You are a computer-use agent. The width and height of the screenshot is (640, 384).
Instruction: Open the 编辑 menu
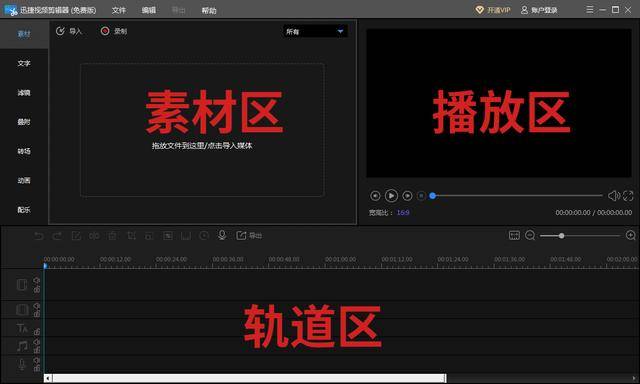(149, 10)
